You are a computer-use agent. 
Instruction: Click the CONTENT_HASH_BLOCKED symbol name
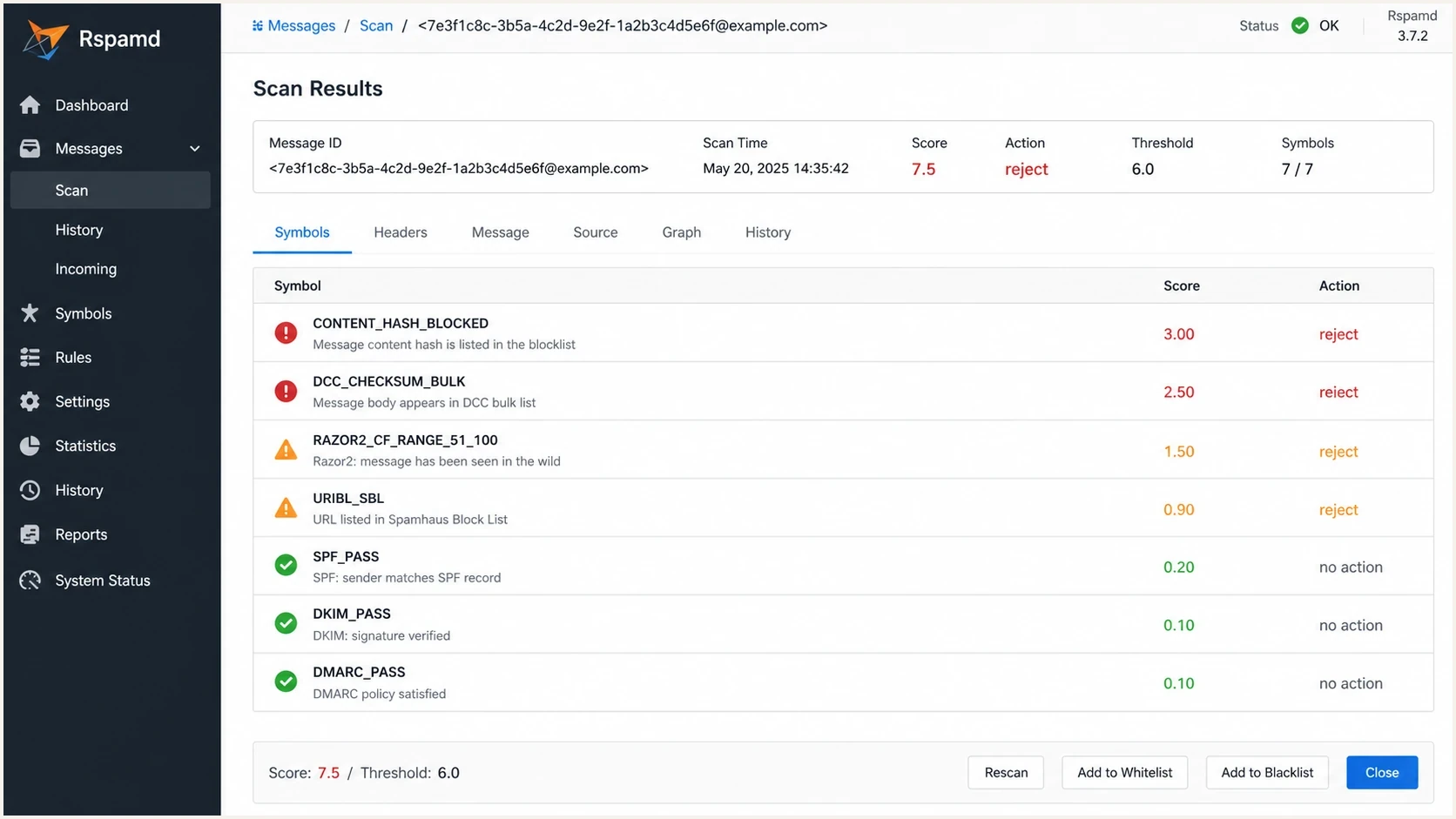pyautogui.click(x=401, y=323)
